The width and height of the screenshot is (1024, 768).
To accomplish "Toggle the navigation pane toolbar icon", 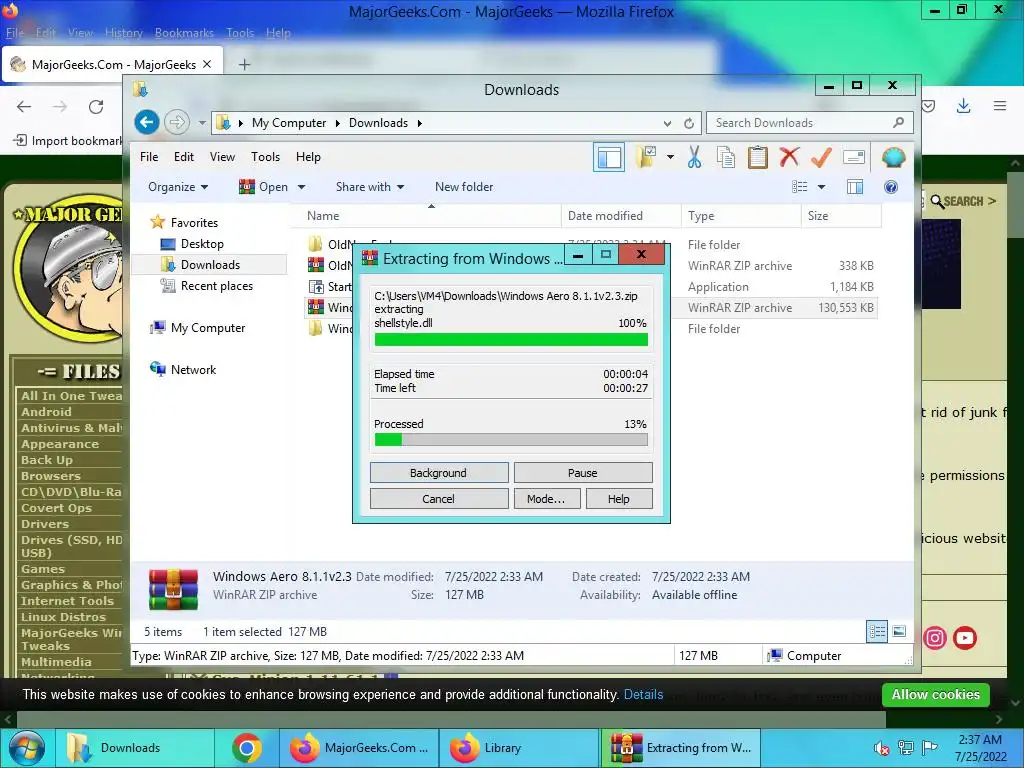I will [x=609, y=157].
